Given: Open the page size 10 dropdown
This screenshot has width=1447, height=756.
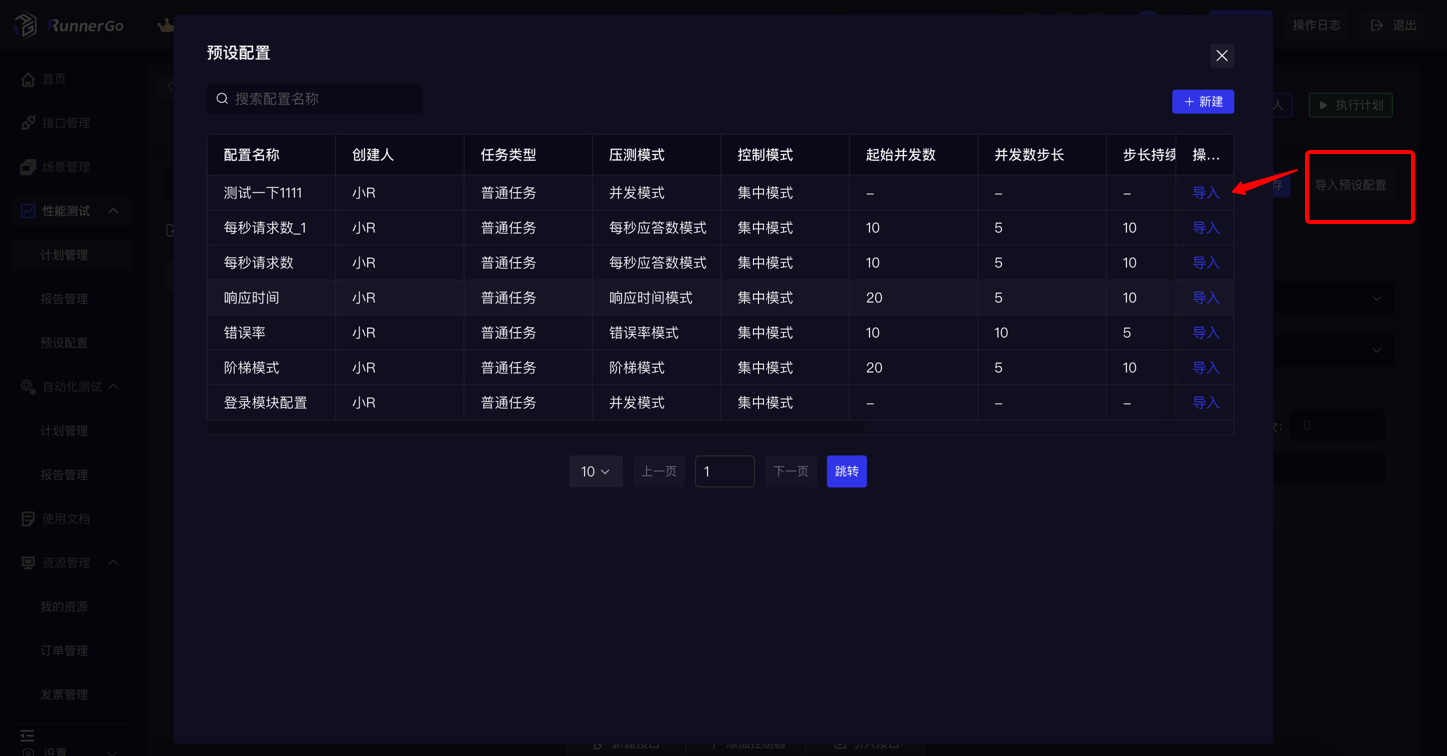Looking at the screenshot, I should pos(595,472).
